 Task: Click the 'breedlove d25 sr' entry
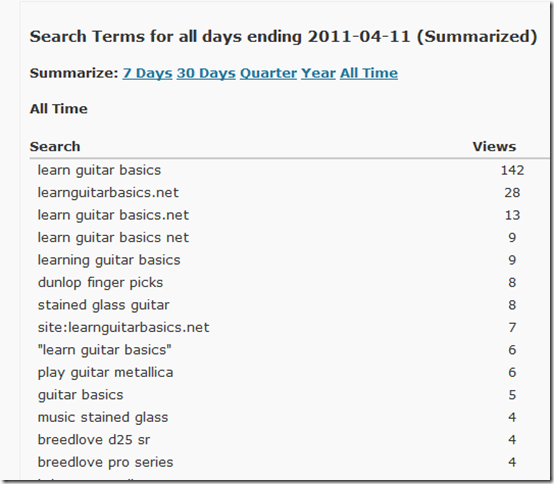(94, 440)
